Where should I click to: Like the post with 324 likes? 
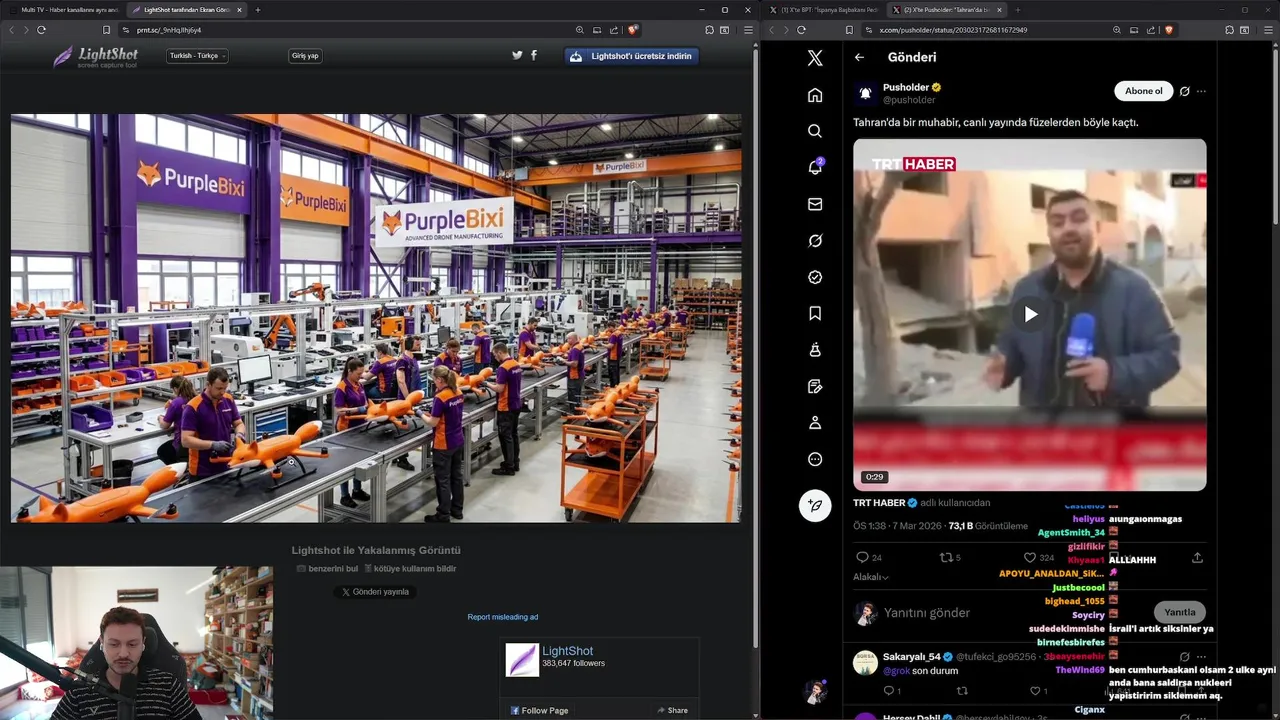coord(1029,557)
